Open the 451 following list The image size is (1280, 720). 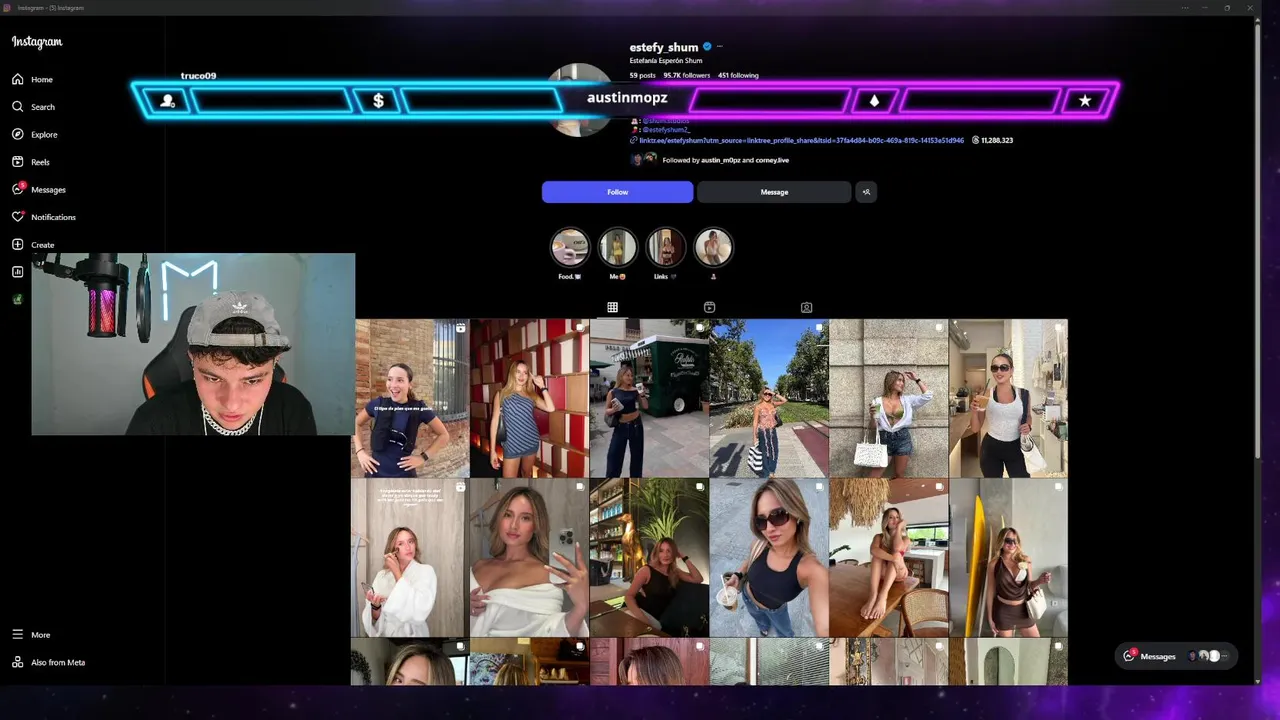point(738,75)
